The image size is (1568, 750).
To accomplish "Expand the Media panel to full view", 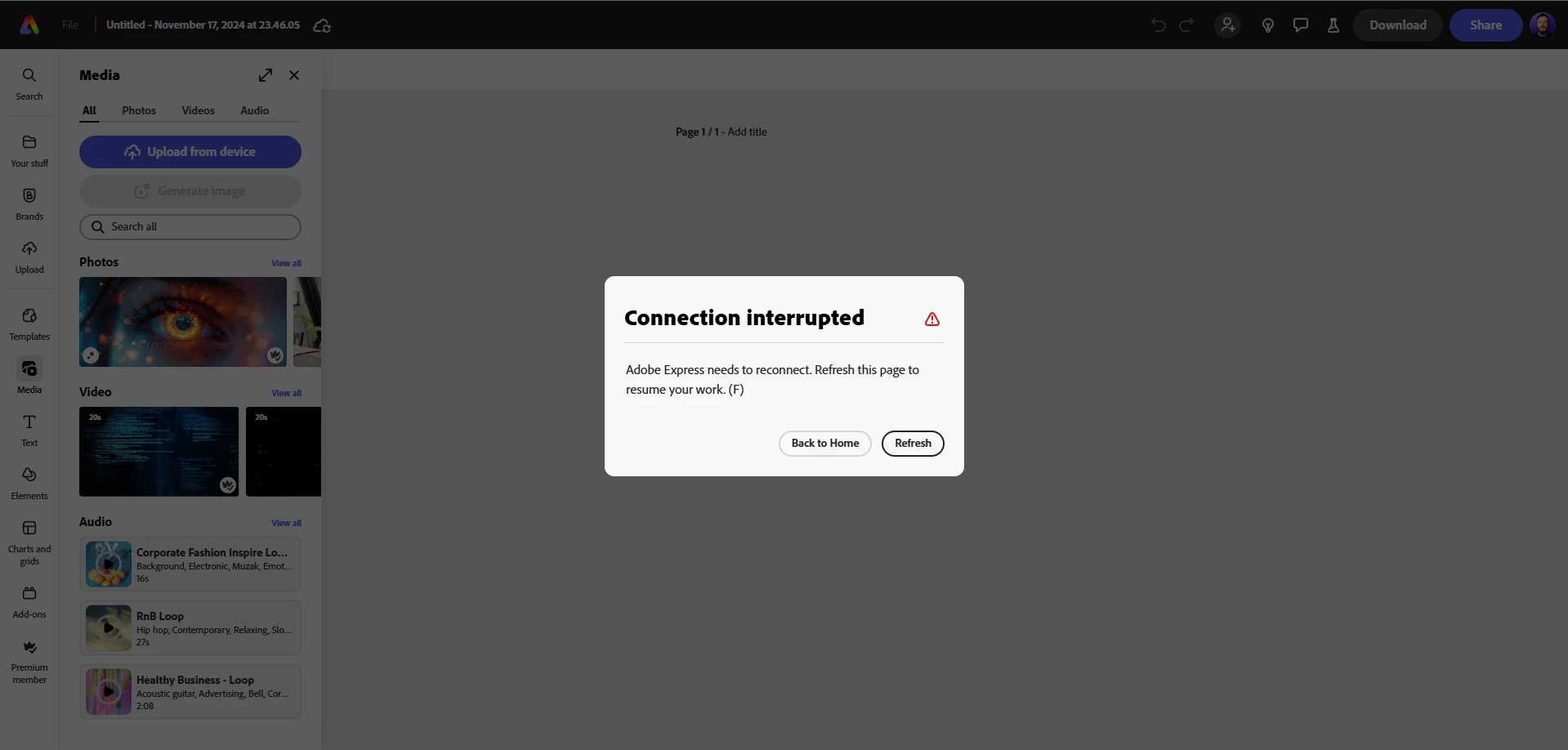I will (266, 75).
